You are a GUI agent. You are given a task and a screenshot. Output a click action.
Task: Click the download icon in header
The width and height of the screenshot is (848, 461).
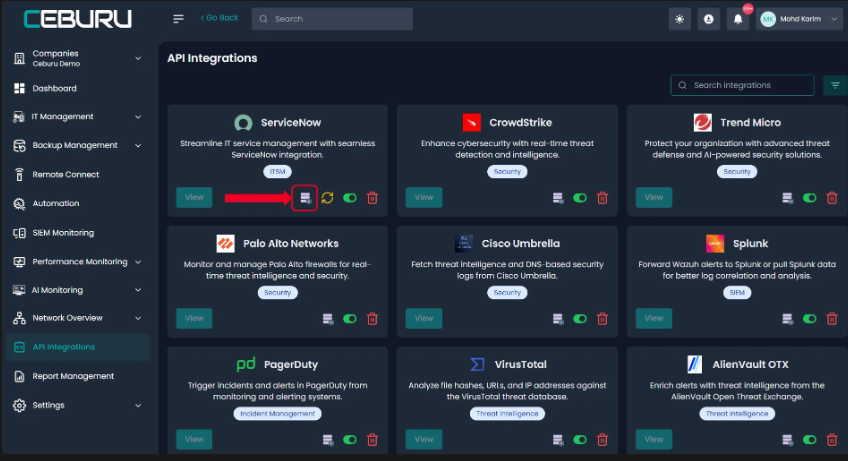point(708,19)
